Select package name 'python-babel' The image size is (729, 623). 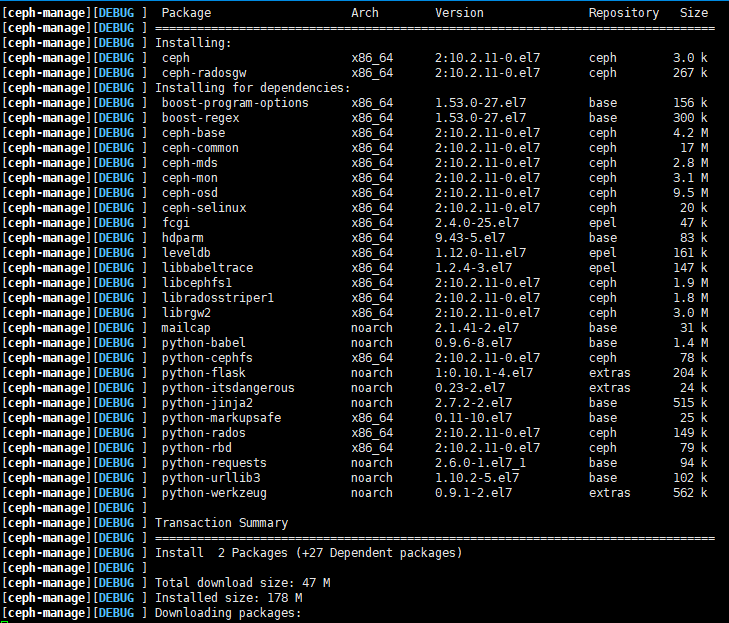point(204,343)
